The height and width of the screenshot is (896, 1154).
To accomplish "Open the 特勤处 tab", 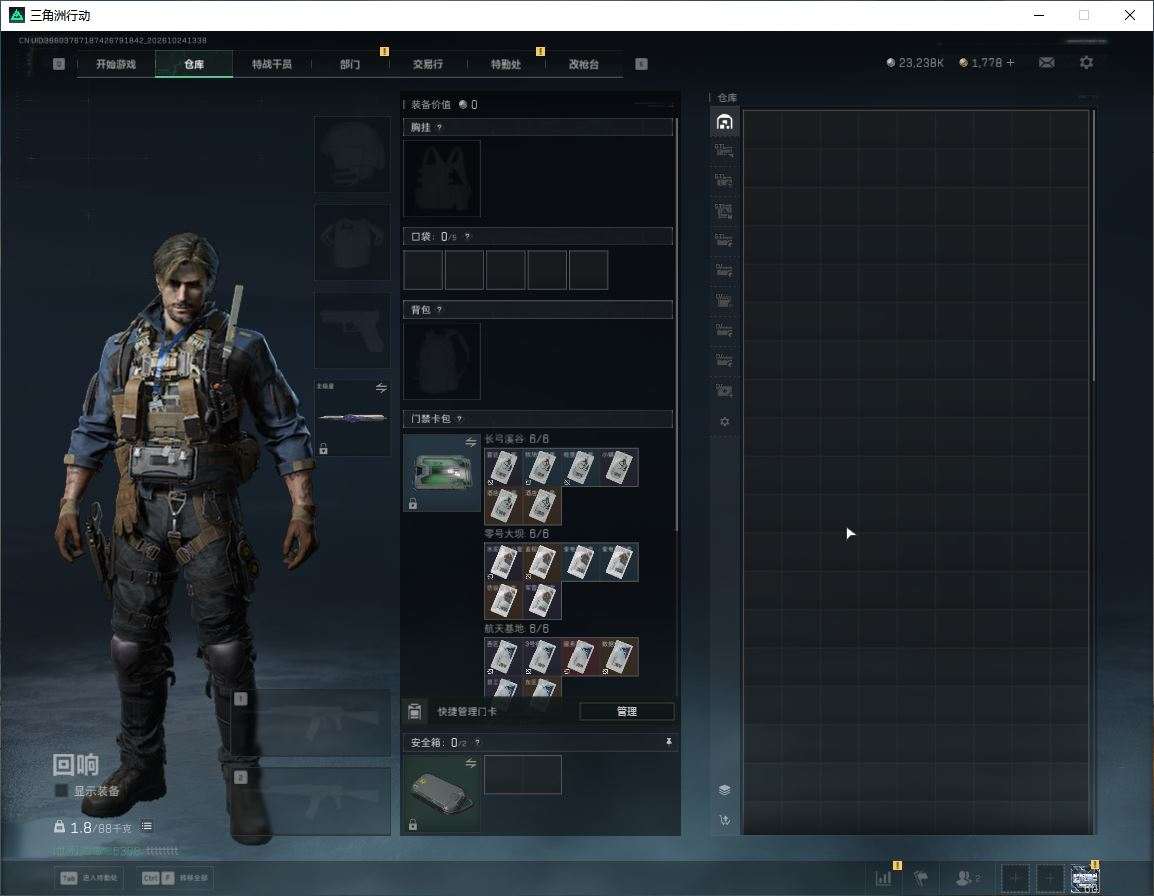I will point(506,64).
